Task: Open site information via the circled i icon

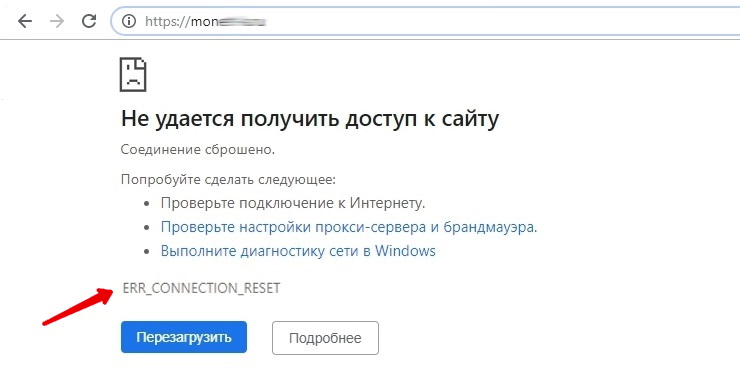Action: pos(129,21)
